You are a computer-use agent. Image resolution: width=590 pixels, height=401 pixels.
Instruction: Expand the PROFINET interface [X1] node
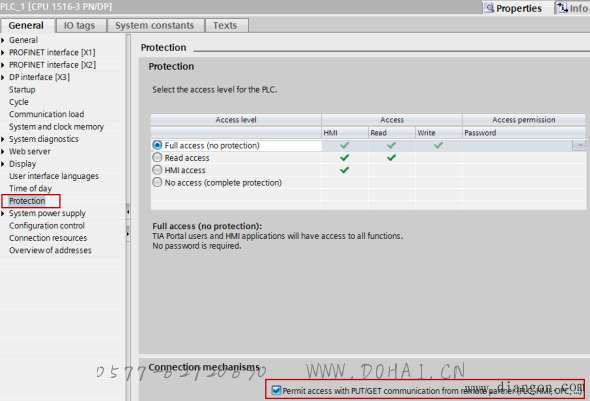pyautogui.click(x=3, y=53)
